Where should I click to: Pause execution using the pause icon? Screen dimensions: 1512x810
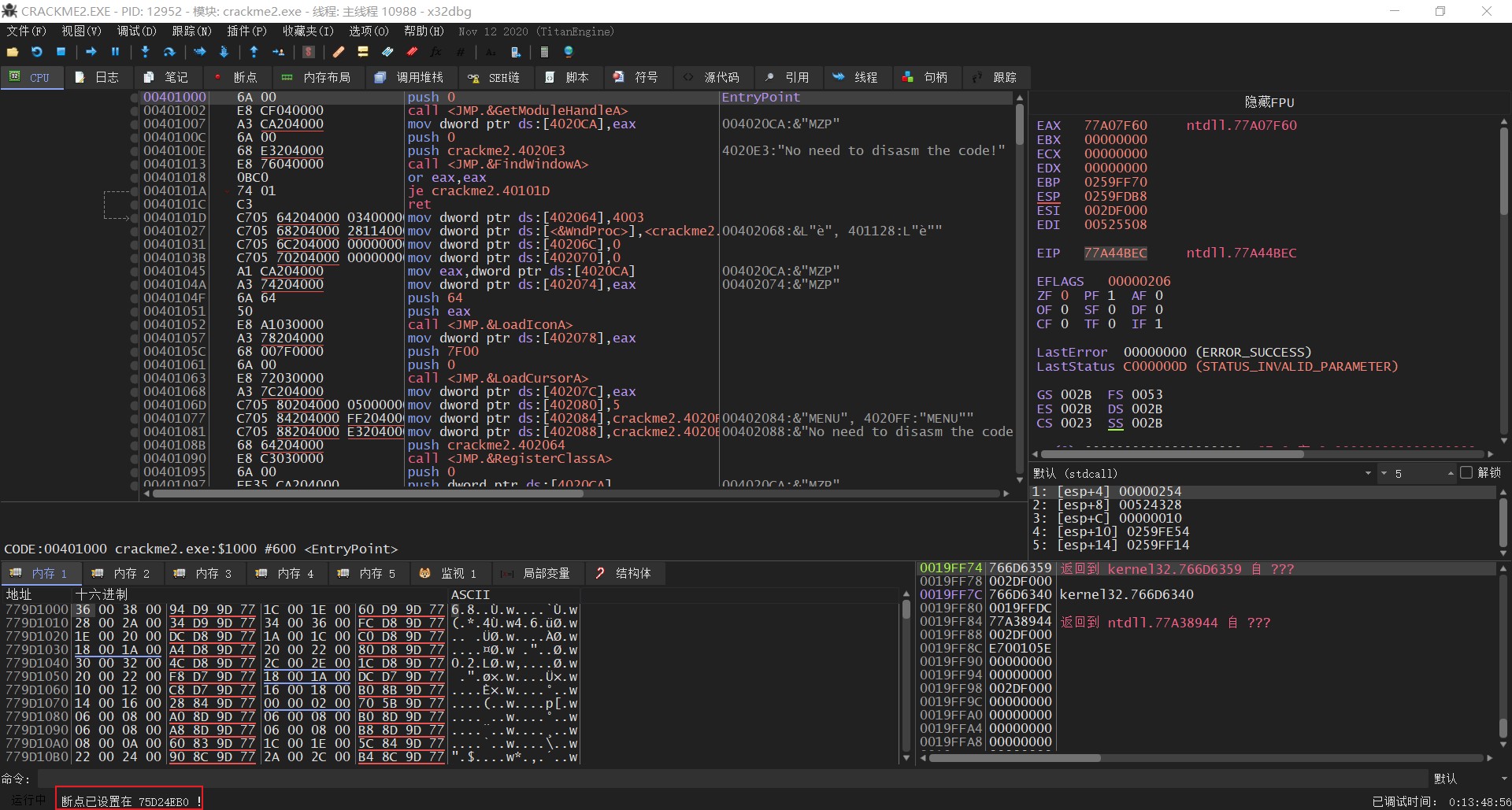[115, 52]
